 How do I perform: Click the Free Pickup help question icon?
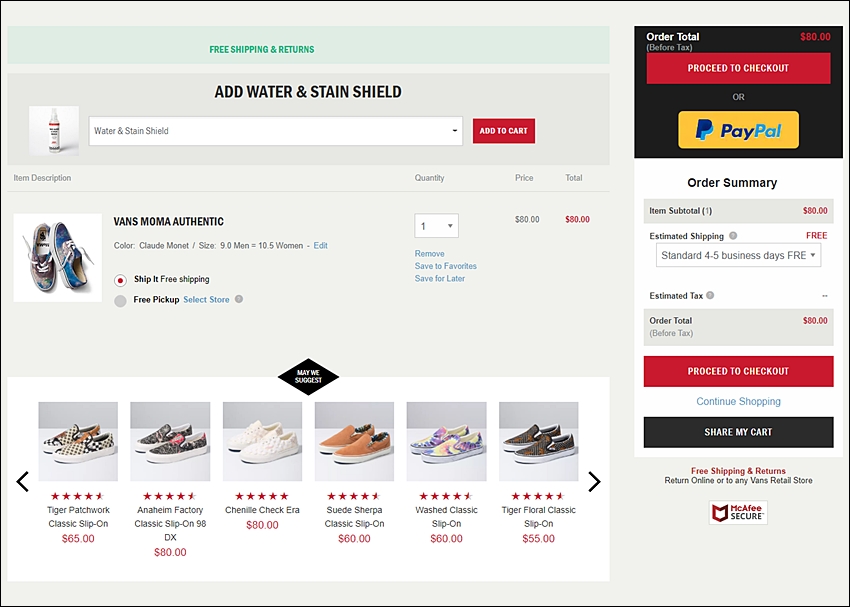click(239, 299)
